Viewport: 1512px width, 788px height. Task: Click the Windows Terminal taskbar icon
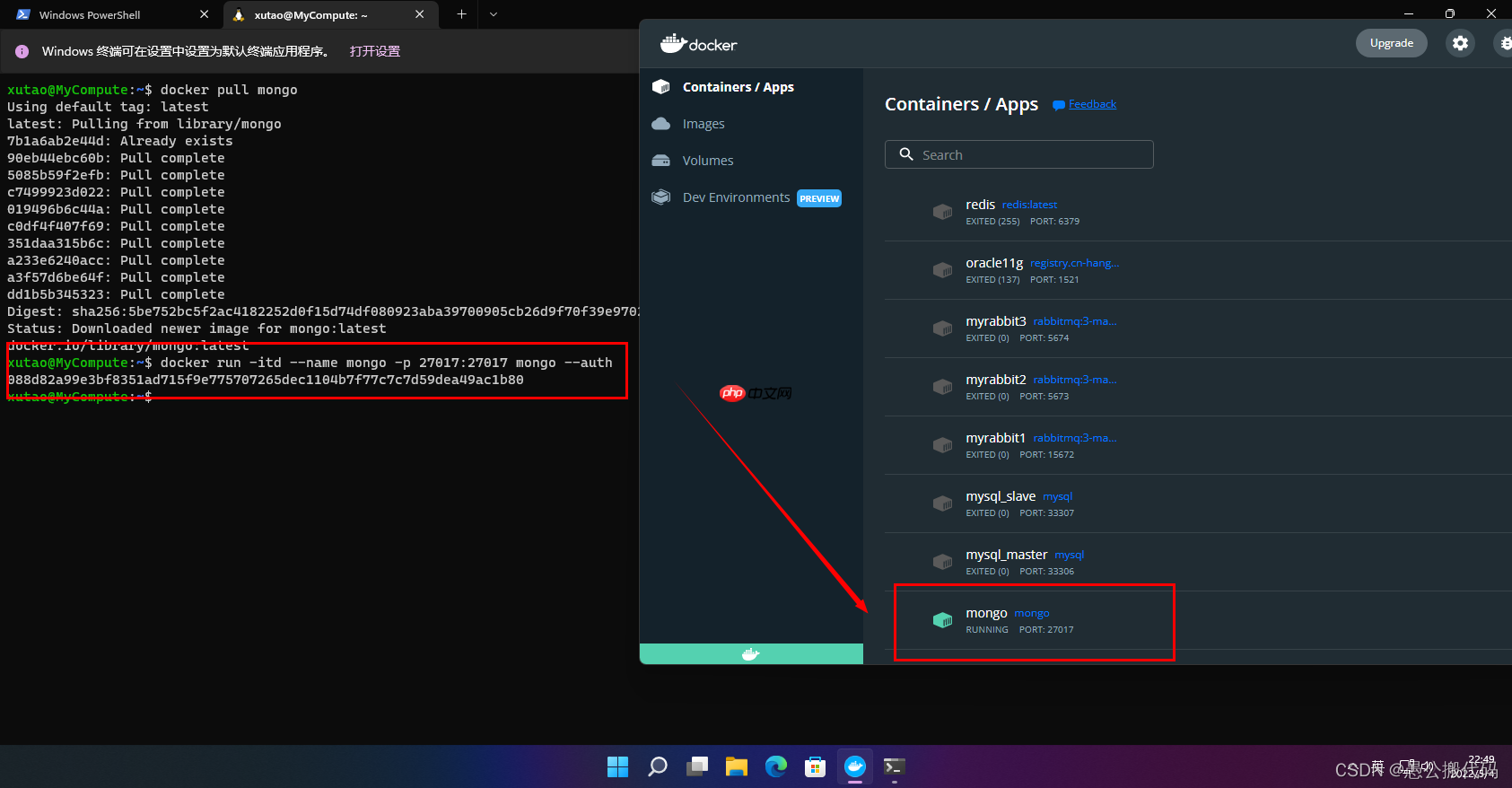tap(895, 766)
